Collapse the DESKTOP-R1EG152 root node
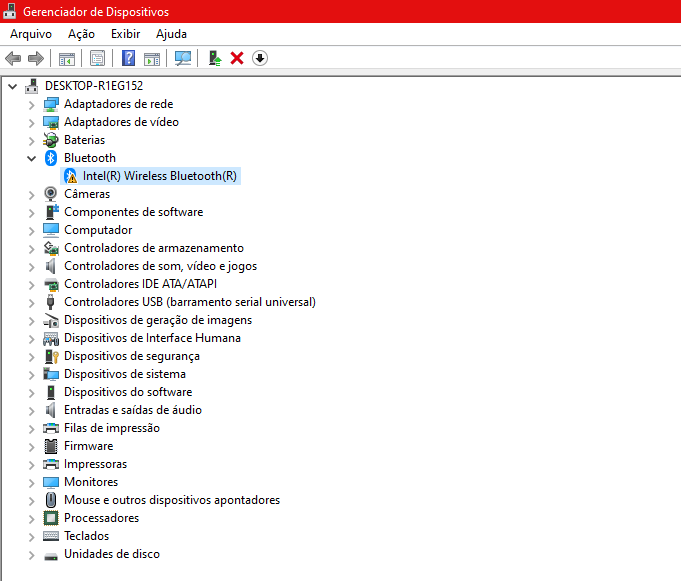The image size is (681, 581). click(13, 86)
